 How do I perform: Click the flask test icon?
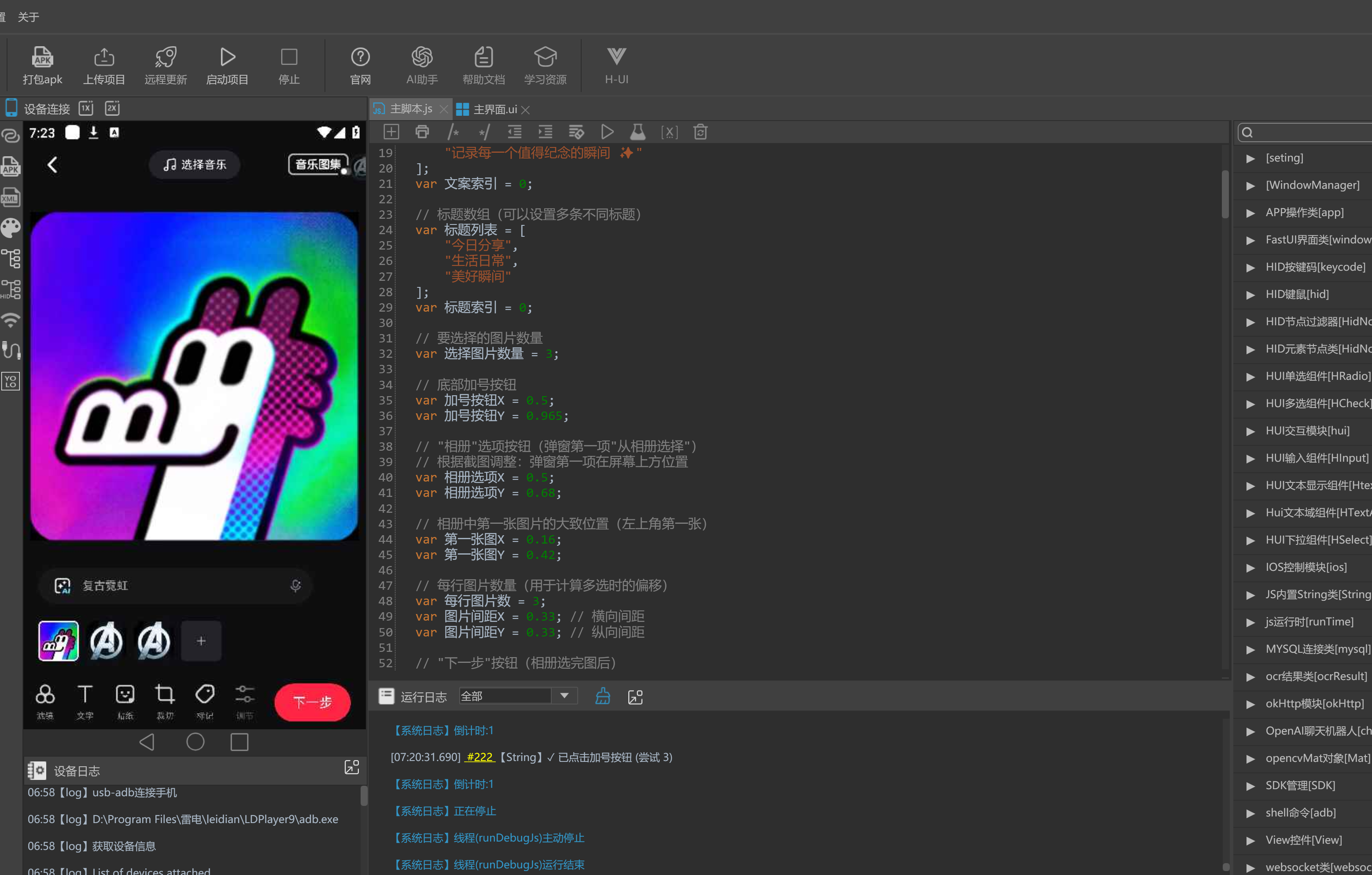tap(638, 132)
